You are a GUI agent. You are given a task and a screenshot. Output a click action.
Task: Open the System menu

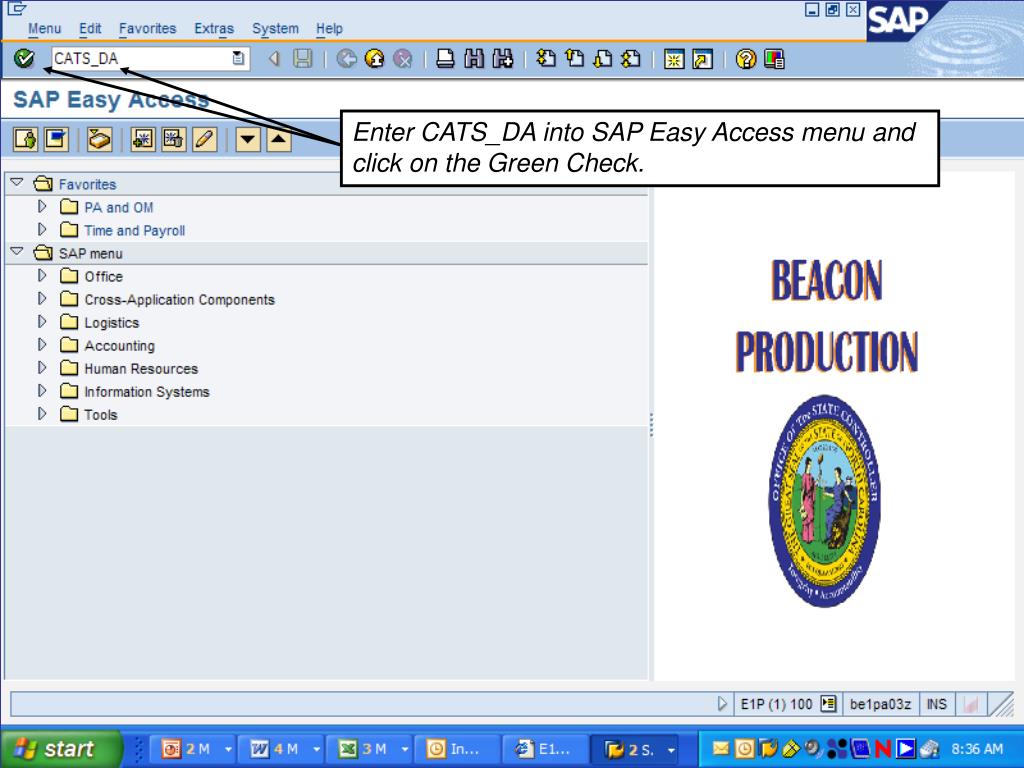[x=276, y=29]
